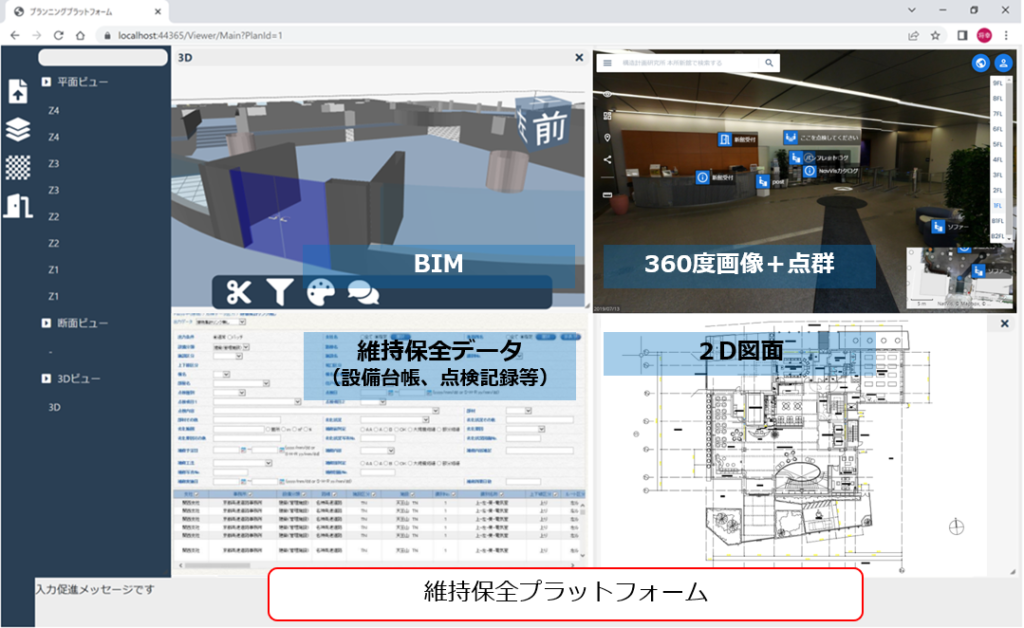Select the scissors section-cut tool

pyautogui.click(x=238, y=292)
